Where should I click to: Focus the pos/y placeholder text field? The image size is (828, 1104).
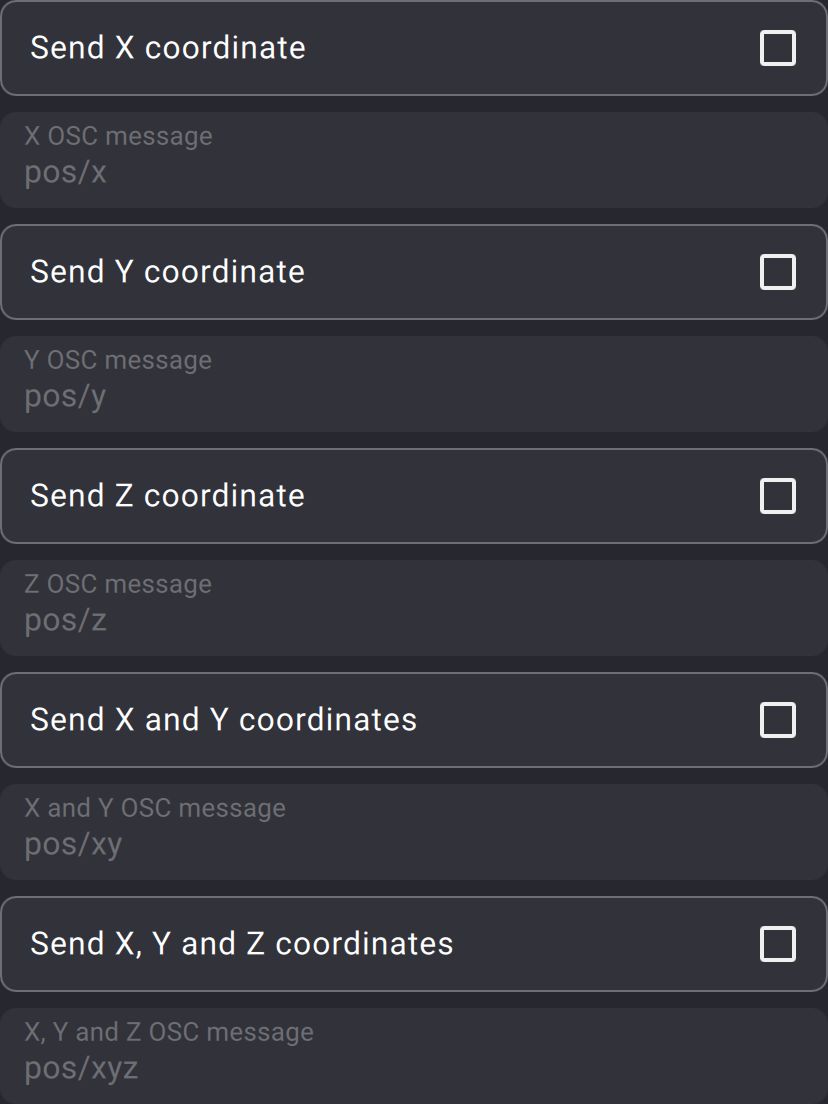[414, 398]
